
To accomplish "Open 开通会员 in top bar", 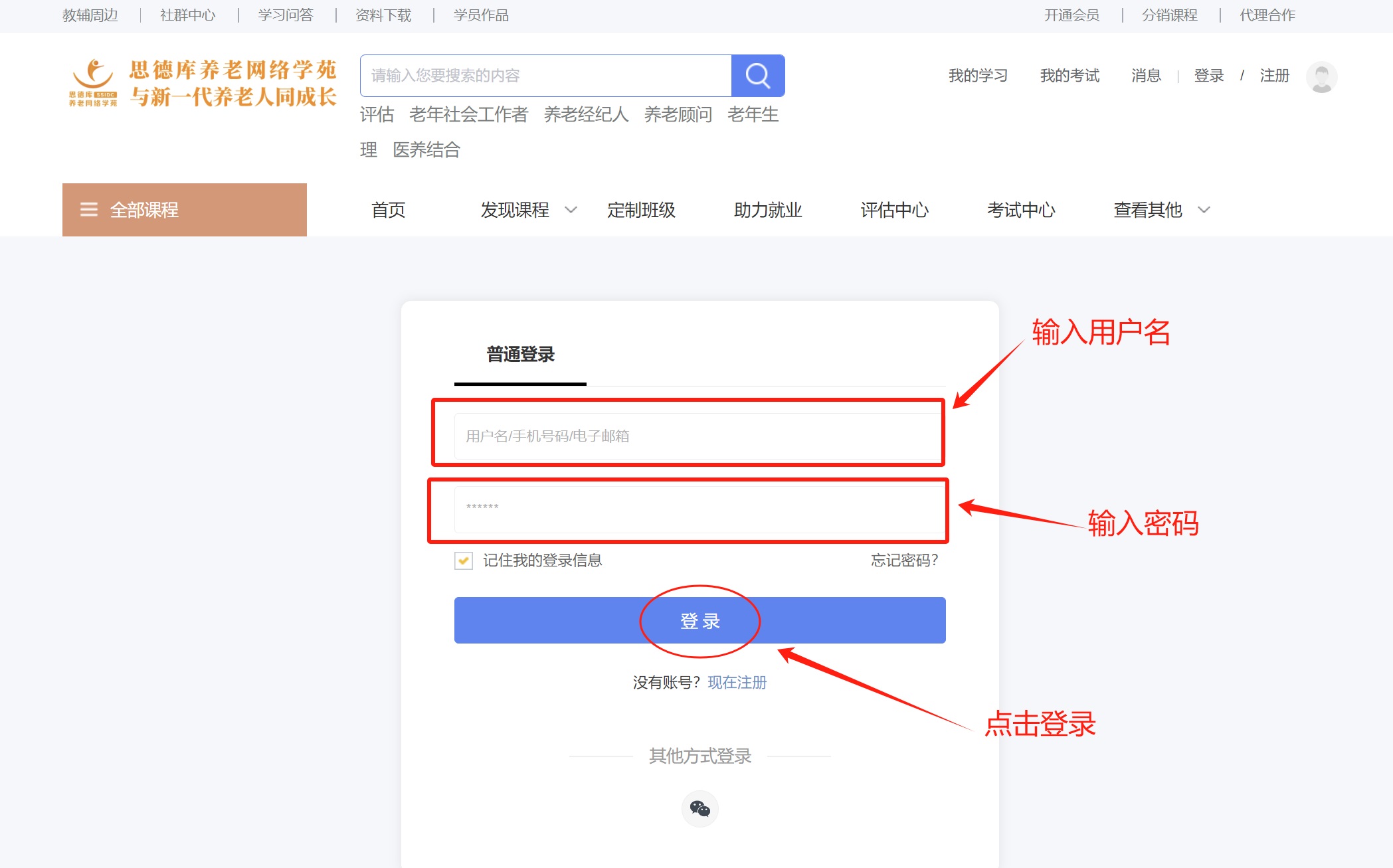I will click(1071, 15).
